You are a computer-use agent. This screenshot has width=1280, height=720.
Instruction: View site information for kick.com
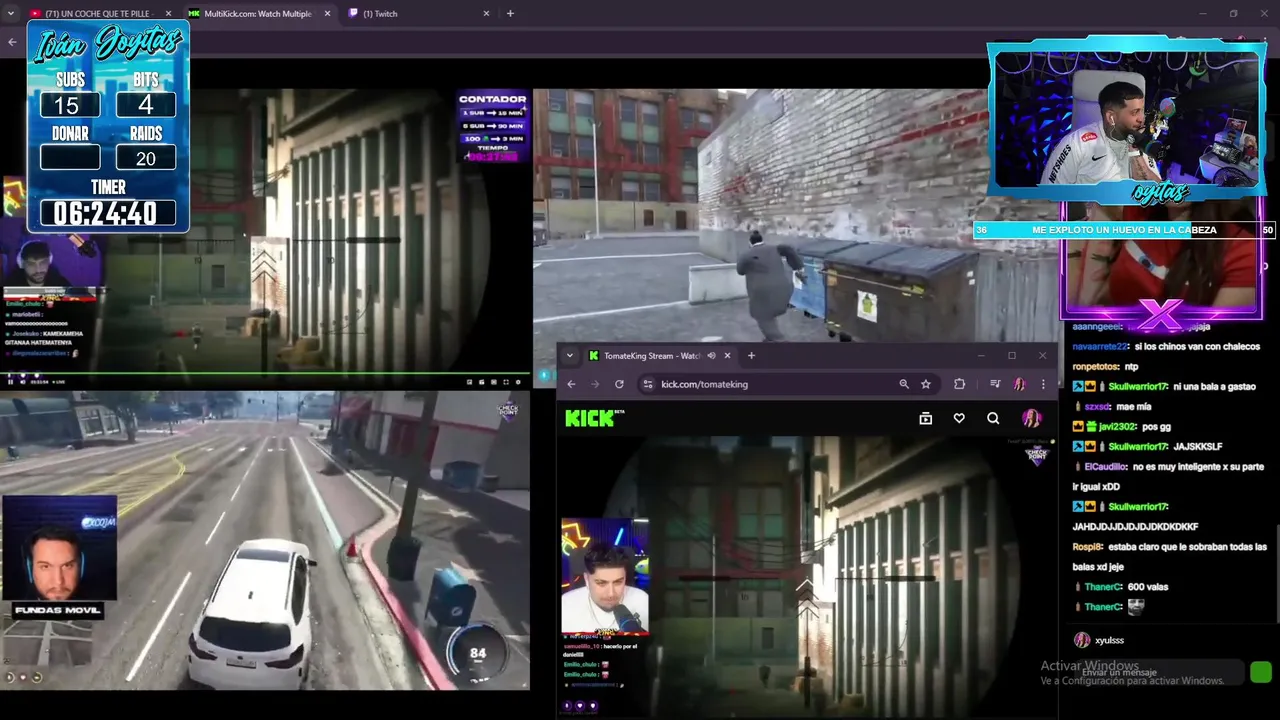[648, 384]
